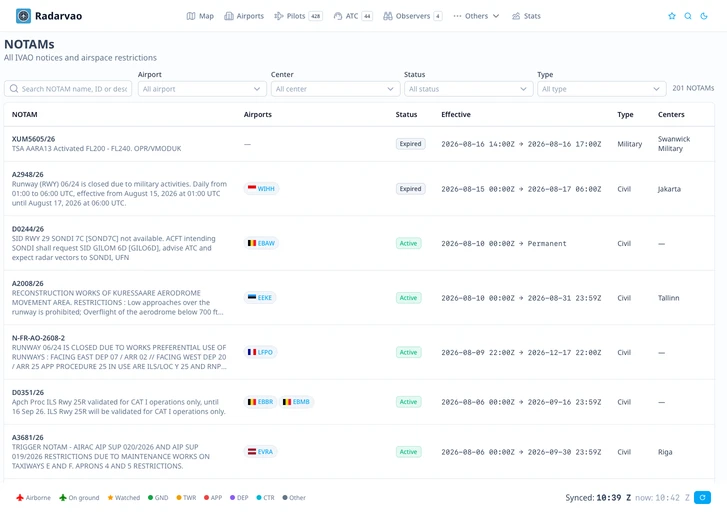The width and height of the screenshot is (727, 512).
Task: Click the Status column header
Action: point(406,114)
